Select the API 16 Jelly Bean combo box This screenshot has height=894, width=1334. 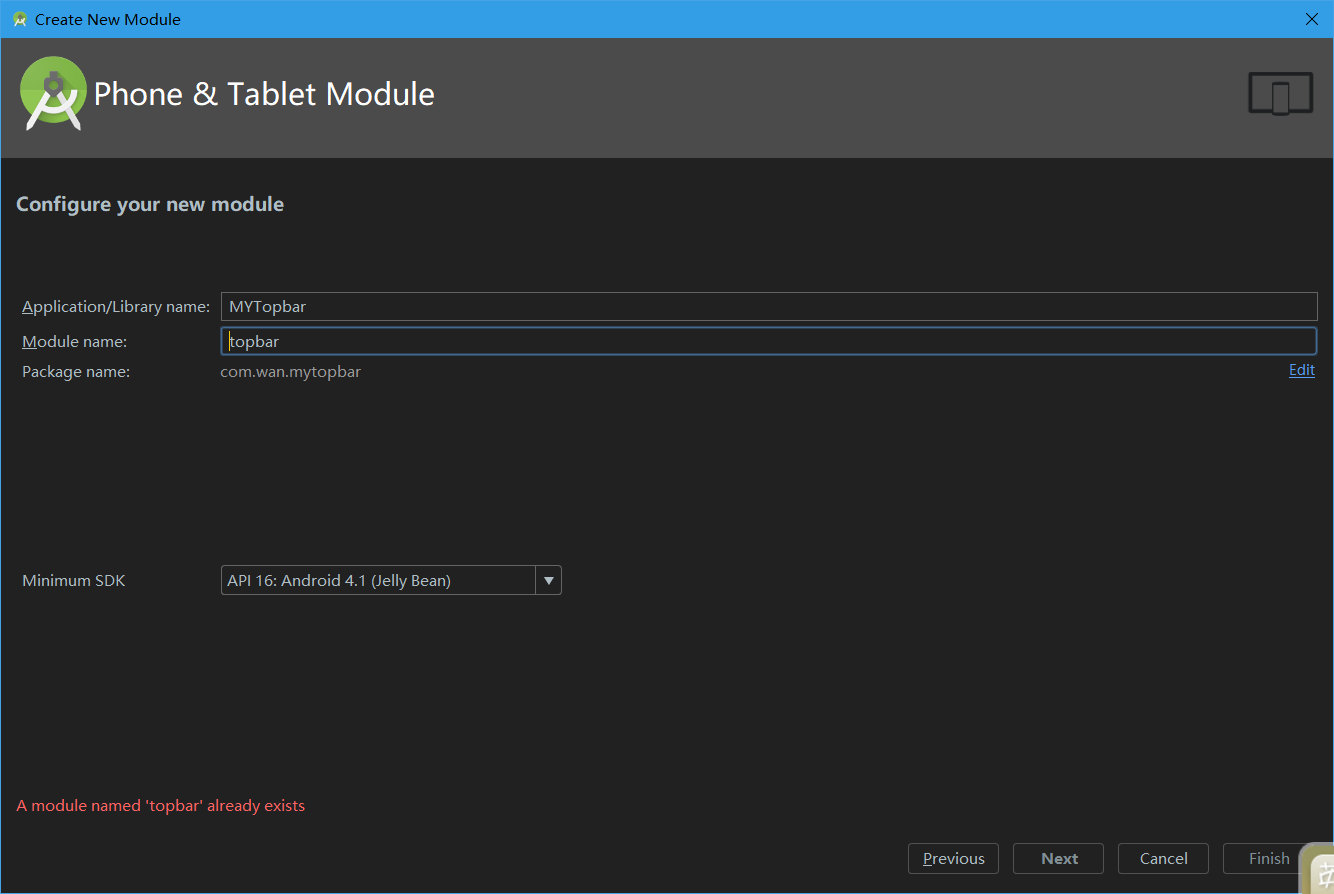coord(378,580)
